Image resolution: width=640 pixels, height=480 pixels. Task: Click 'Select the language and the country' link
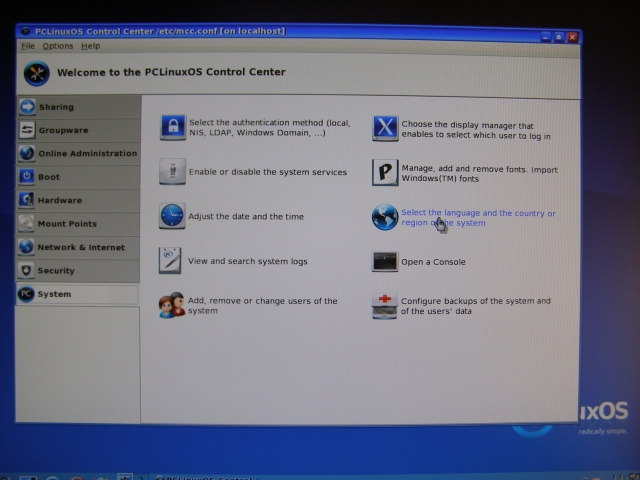[x=478, y=213]
